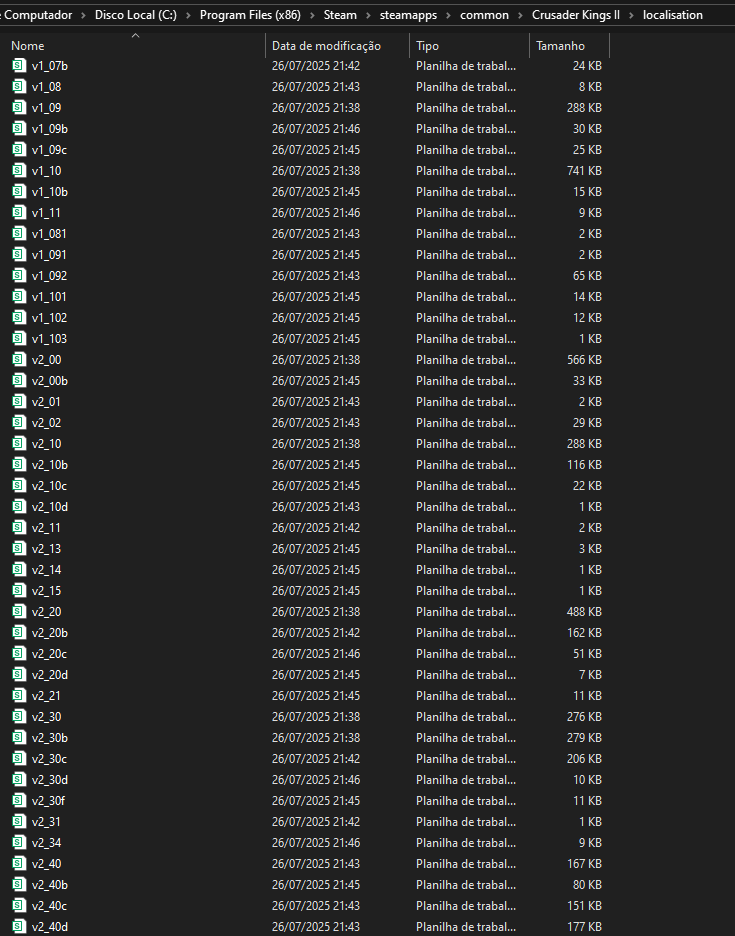The width and height of the screenshot is (735, 936).
Task: Open the chevron after Steam breadcrumb
Action: (368, 15)
